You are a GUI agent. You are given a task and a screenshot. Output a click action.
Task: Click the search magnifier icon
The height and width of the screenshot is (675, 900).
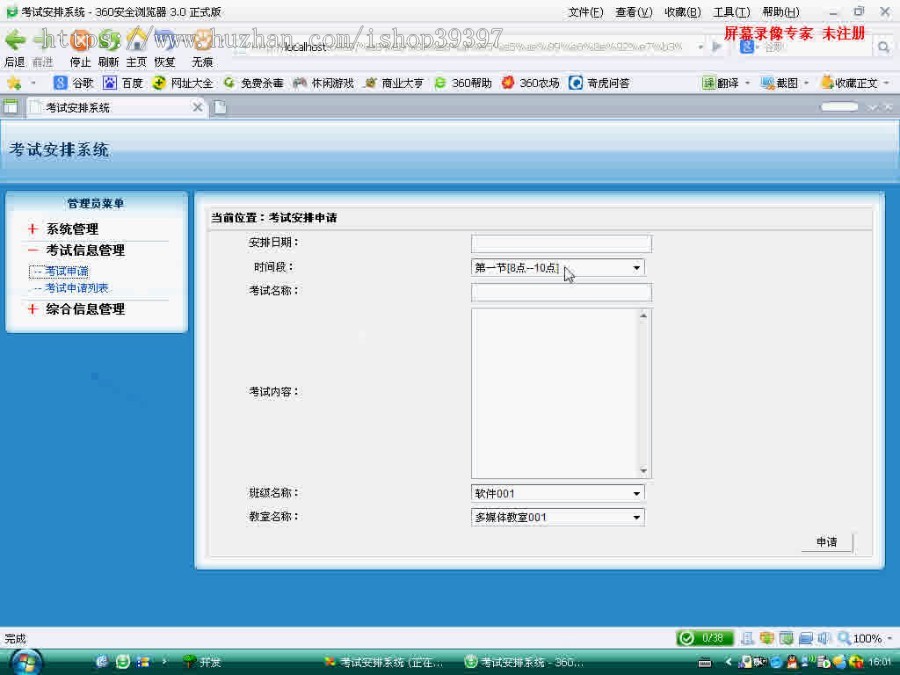tap(883, 47)
